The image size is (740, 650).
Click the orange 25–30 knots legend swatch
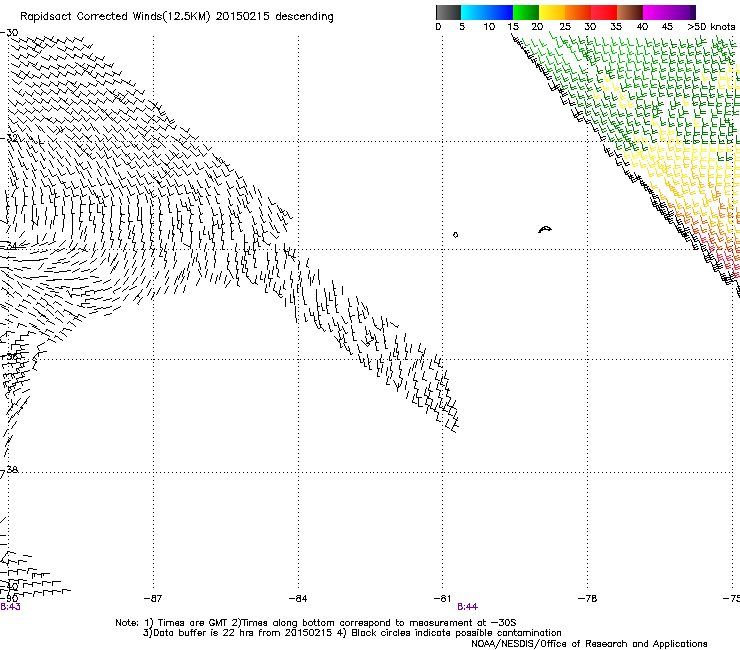click(578, 12)
